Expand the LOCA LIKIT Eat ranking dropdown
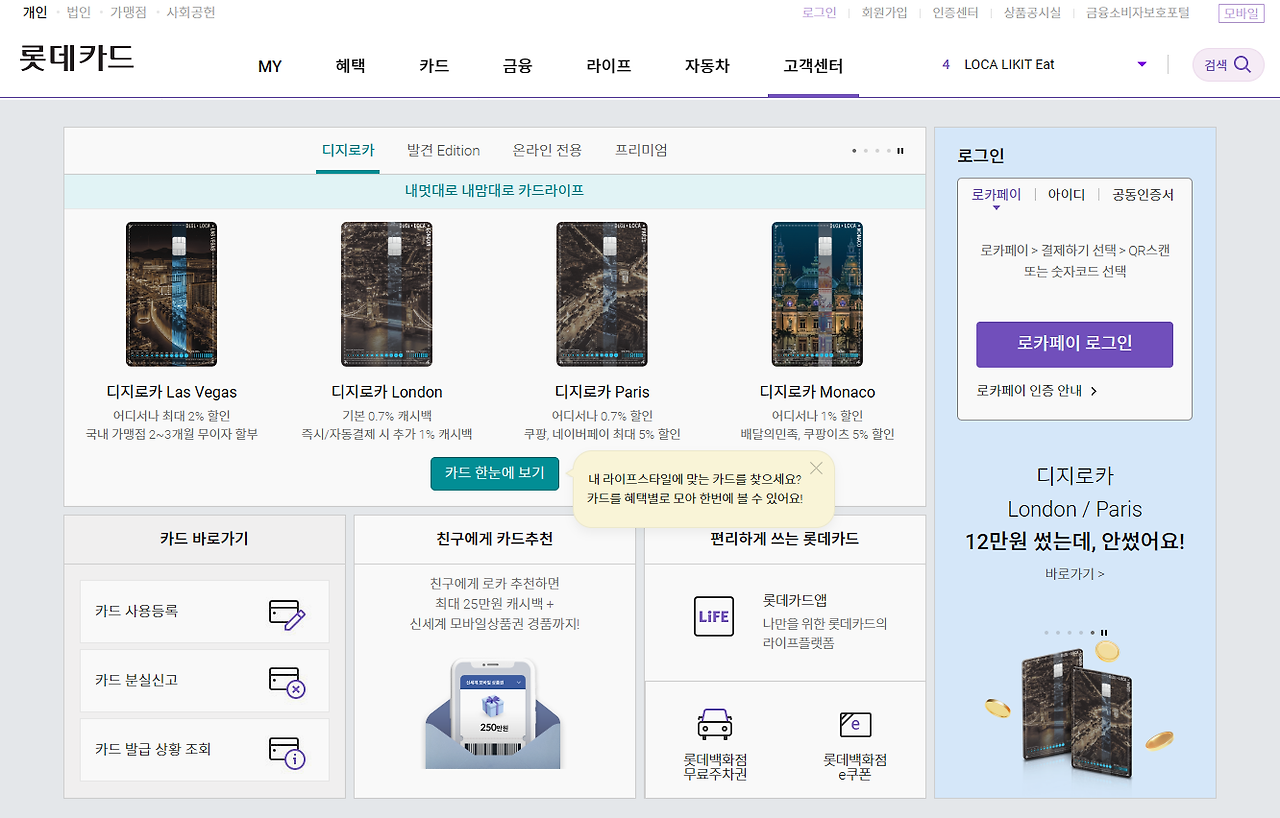 point(1142,65)
